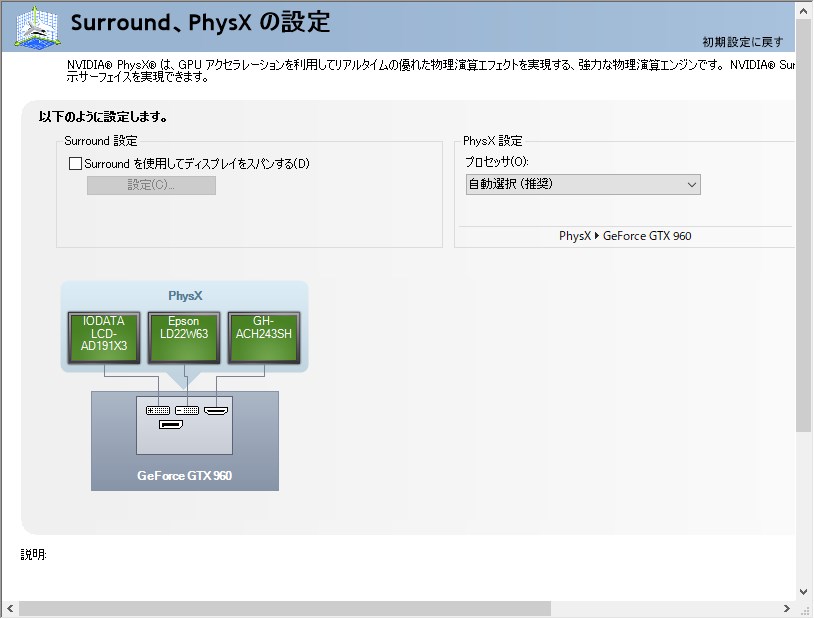Click the Surround 設定 group label
814x619 pixels.
point(101,141)
